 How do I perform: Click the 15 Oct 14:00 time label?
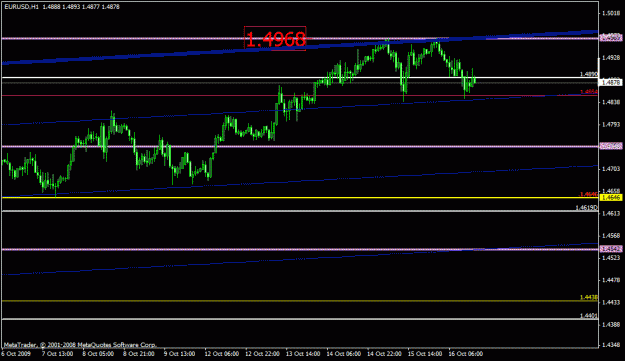(x=425, y=354)
